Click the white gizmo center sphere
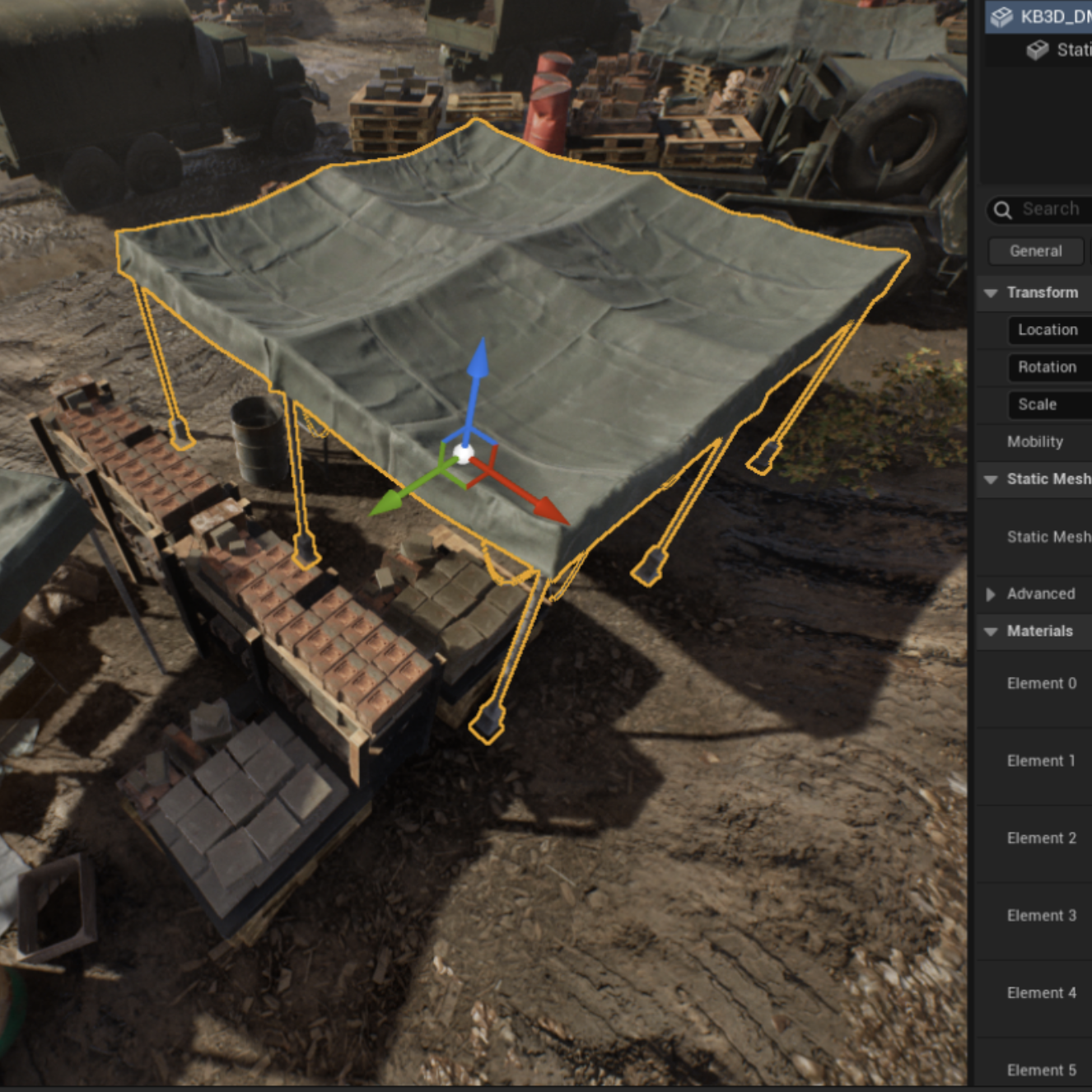Viewport: 1092px width, 1092px height. pos(464,452)
